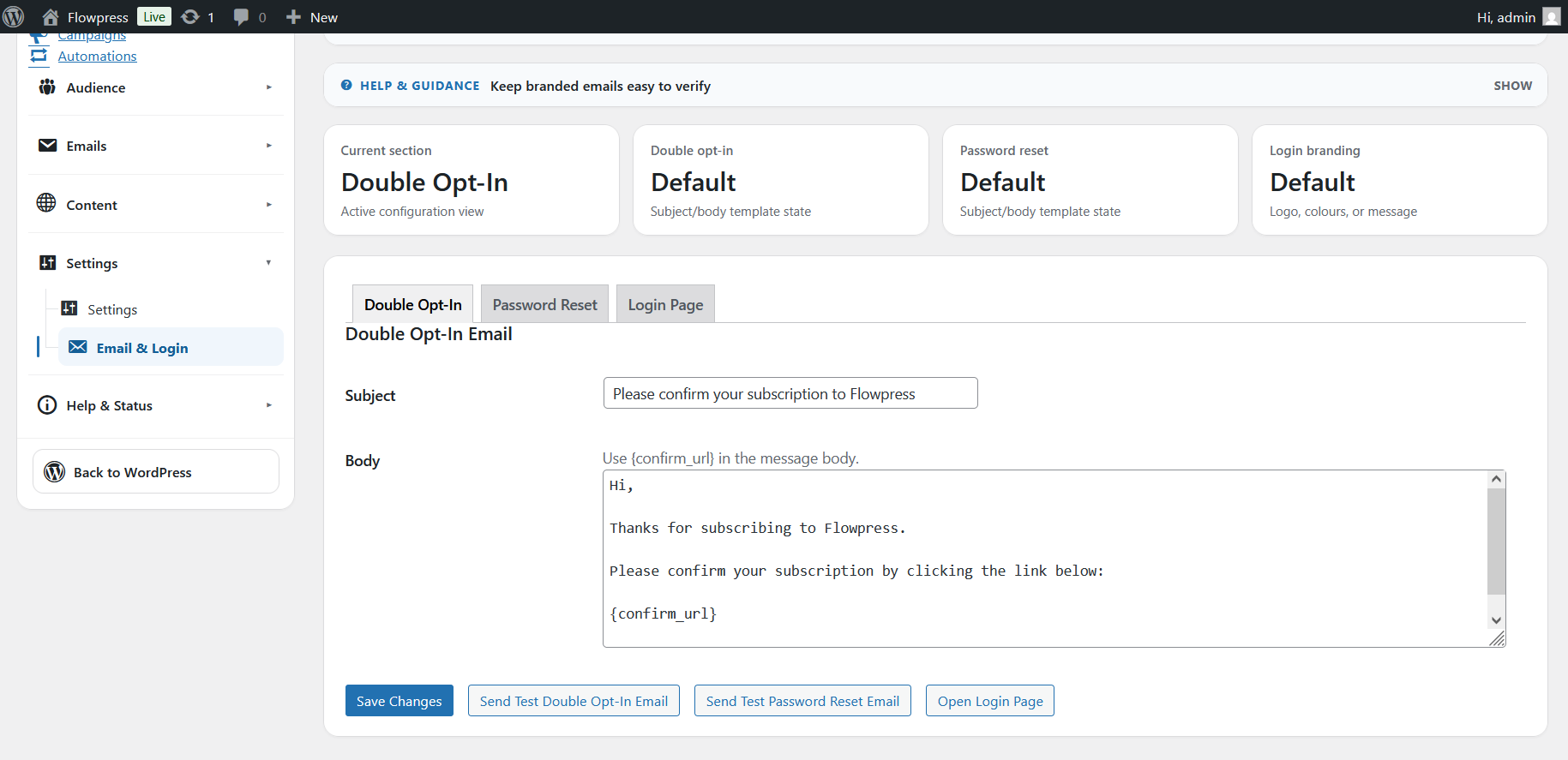Screen dimensions: 1568x760
Task: Click the Settings section sliders icon
Action: (48, 263)
